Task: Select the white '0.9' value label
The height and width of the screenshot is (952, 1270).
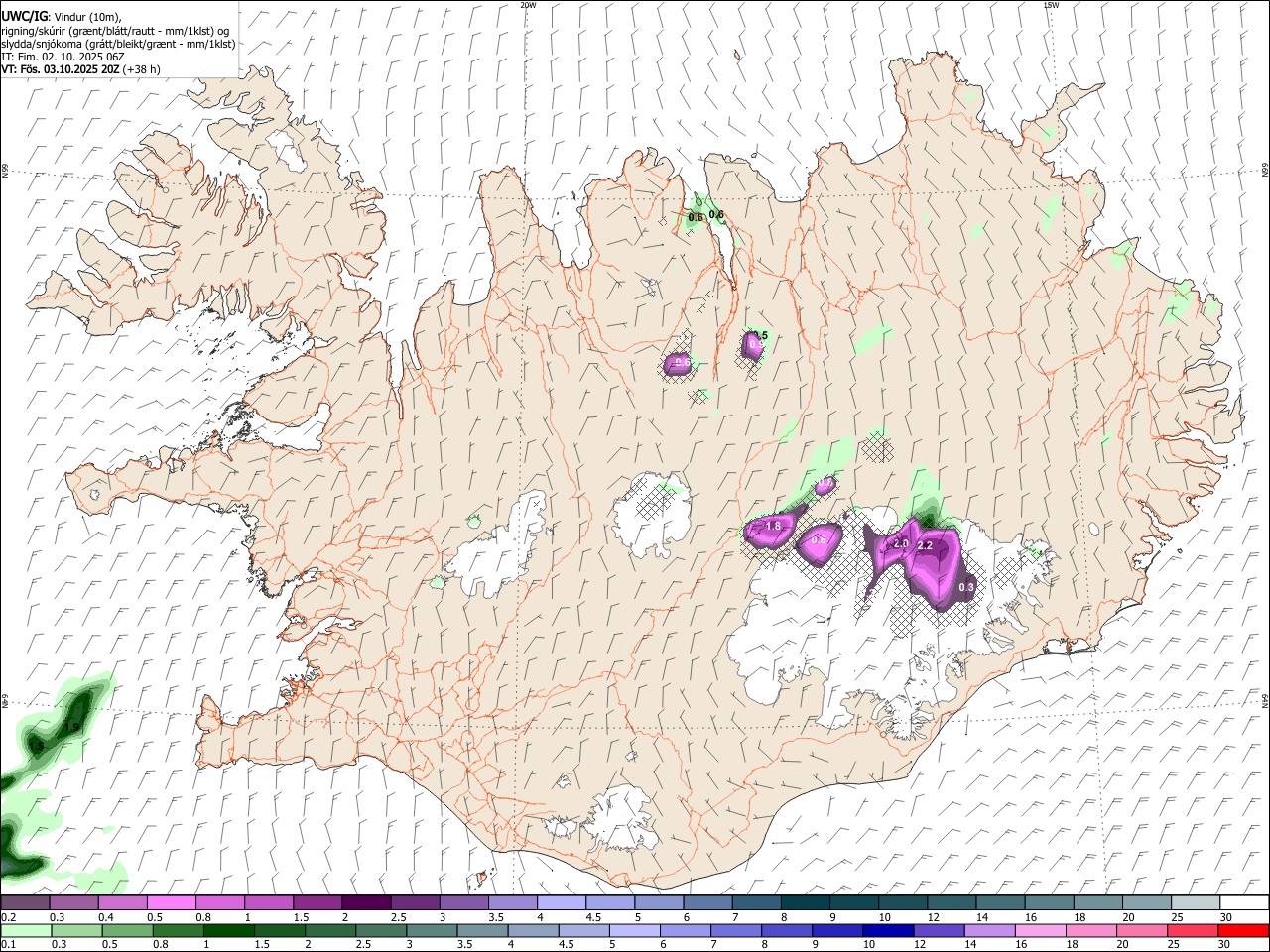Action: (755, 344)
